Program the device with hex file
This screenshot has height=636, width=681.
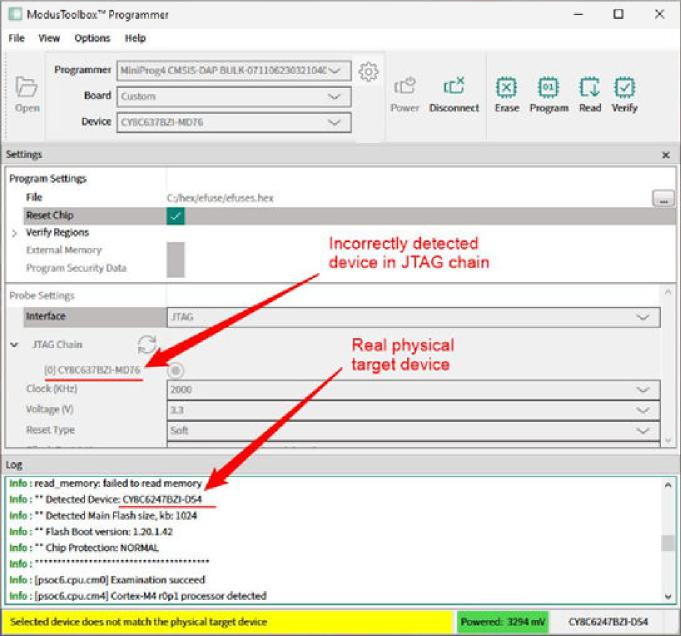point(549,95)
